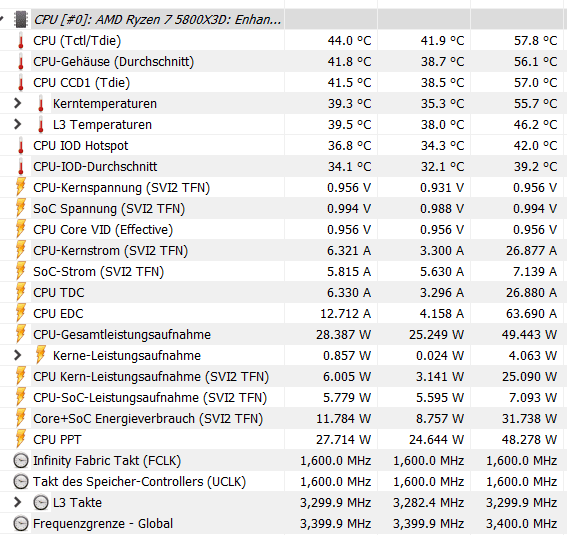Viewport: 567px width, 535px height.
Task: Click clock icon beside Takt des Speicher-Controllers
Action: click(x=21, y=482)
